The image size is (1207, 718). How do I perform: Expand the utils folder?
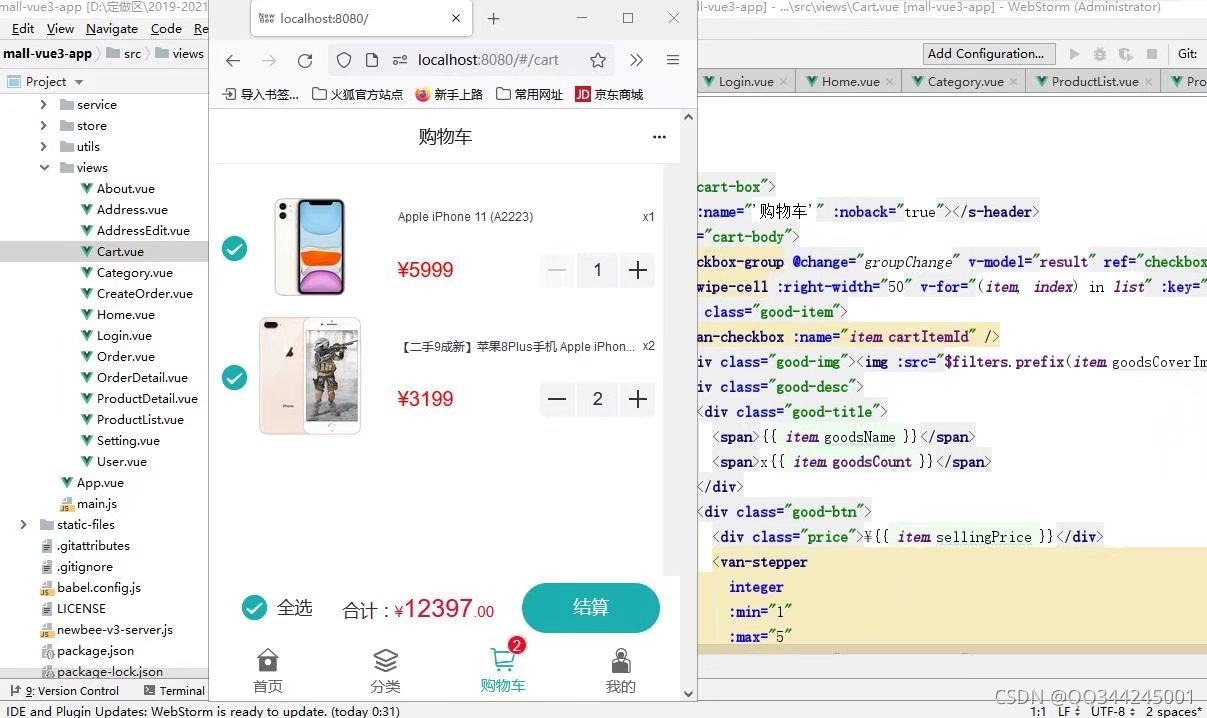[x=43, y=146]
